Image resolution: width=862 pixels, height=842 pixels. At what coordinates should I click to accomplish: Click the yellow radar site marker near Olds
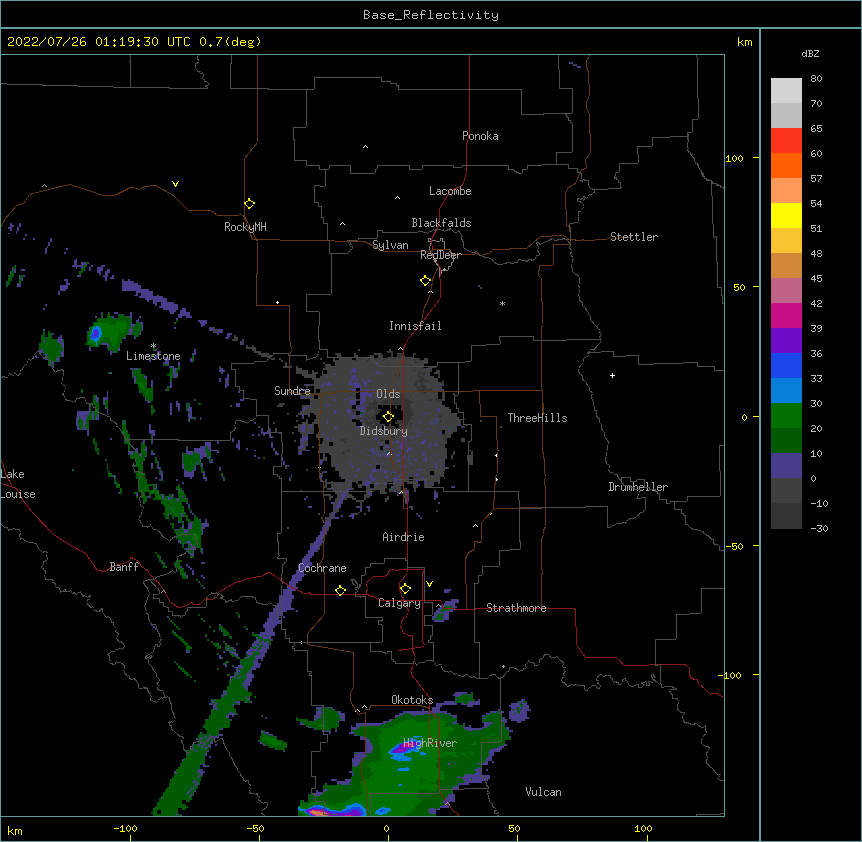[x=388, y=417]
